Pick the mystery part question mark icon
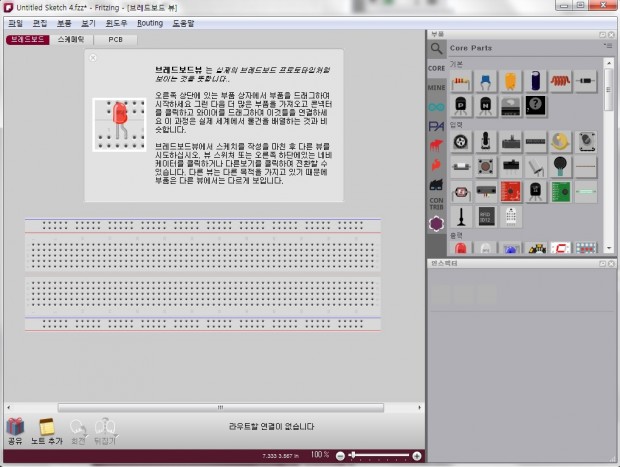The image size is (620, 467). (x=535, y=104)
